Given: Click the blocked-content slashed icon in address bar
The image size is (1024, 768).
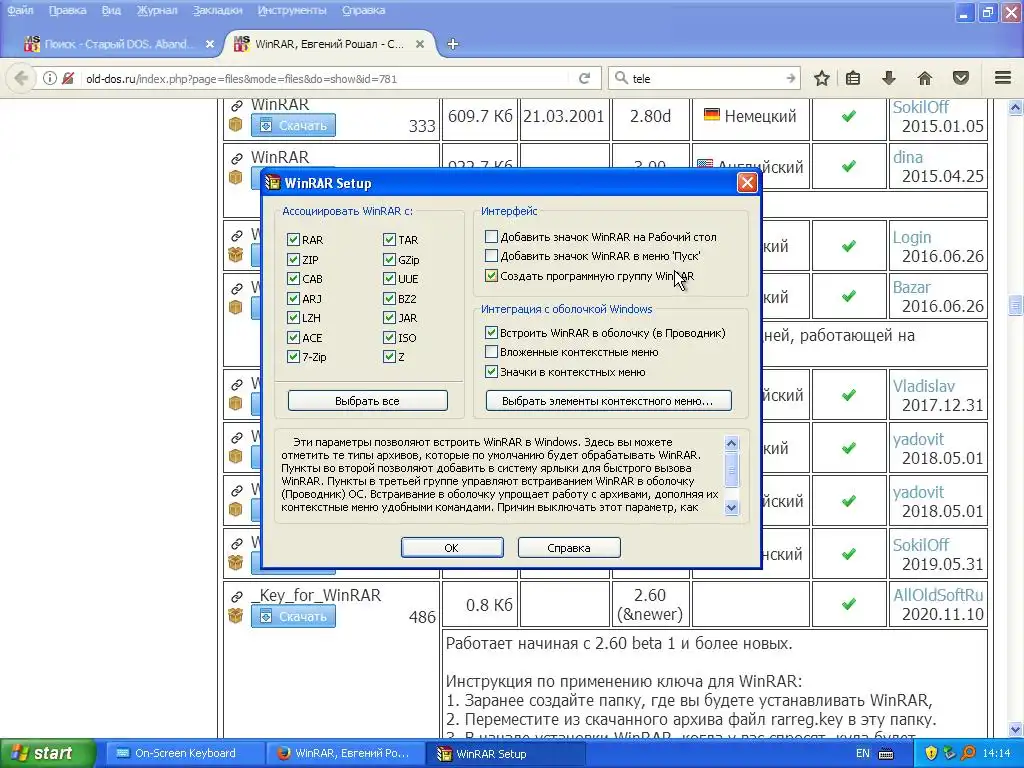Looking at the screenshot, I should [68, 78].
